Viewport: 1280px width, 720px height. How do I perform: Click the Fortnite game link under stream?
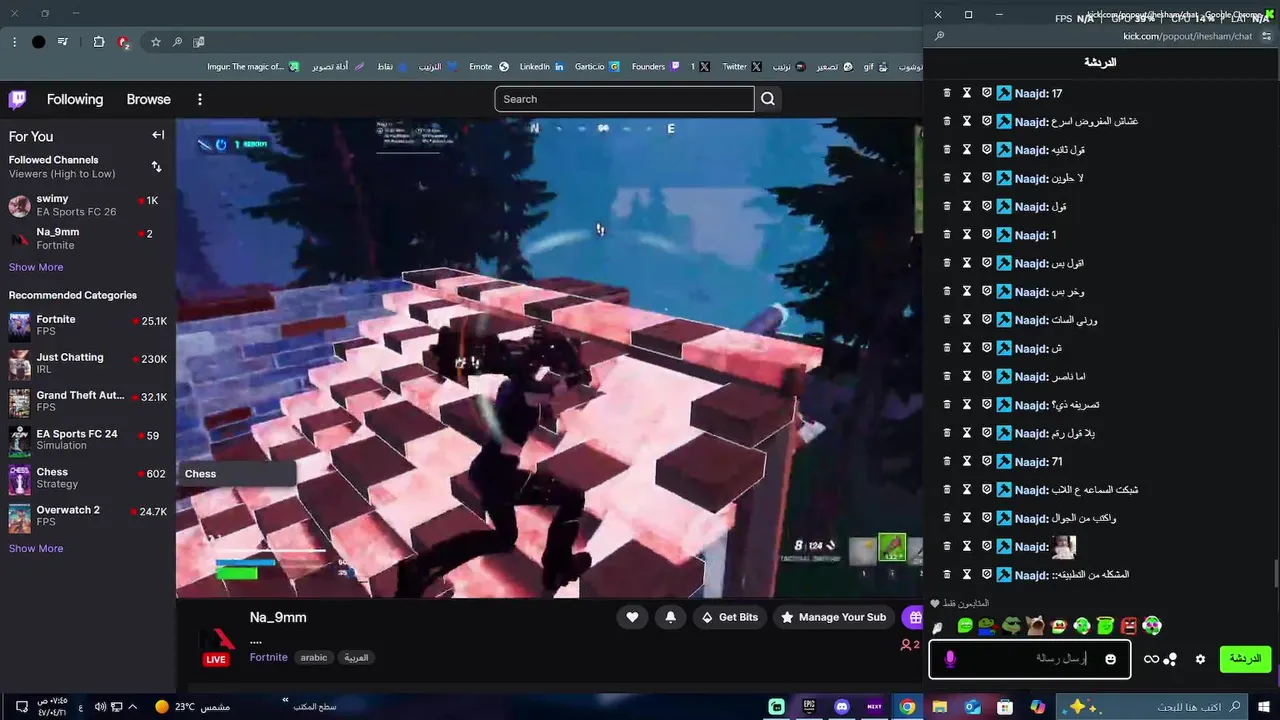click(269, 657)
